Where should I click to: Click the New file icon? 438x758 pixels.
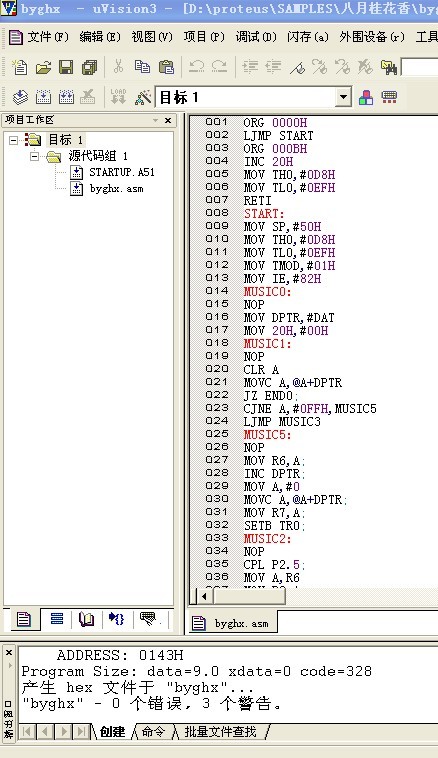click(x=20, y=67)
